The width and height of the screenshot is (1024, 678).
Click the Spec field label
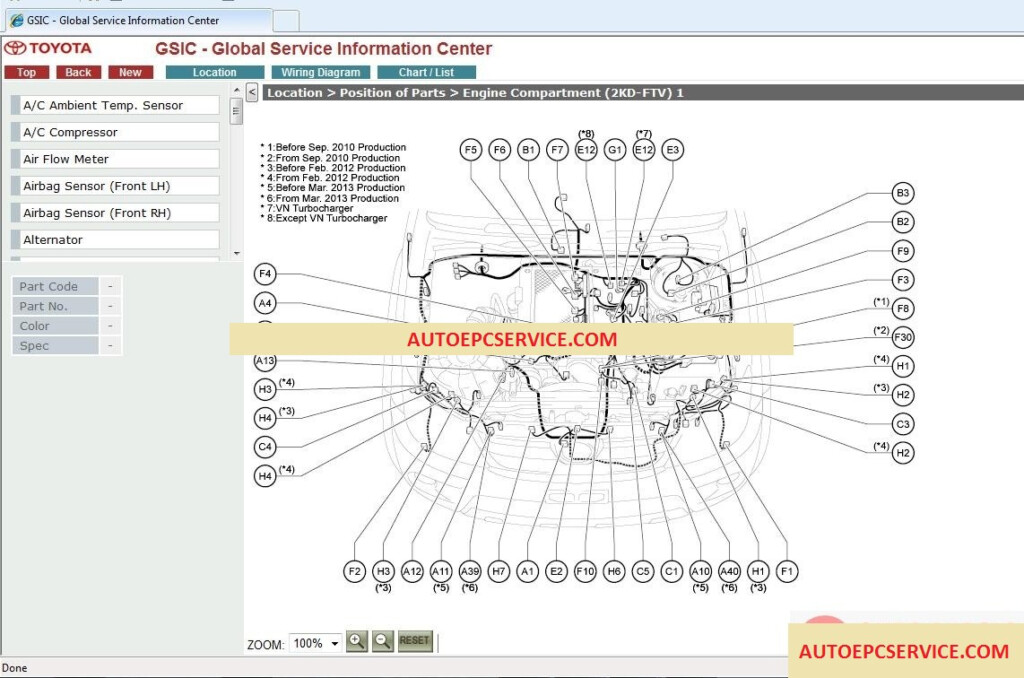(x=56, y=346)
